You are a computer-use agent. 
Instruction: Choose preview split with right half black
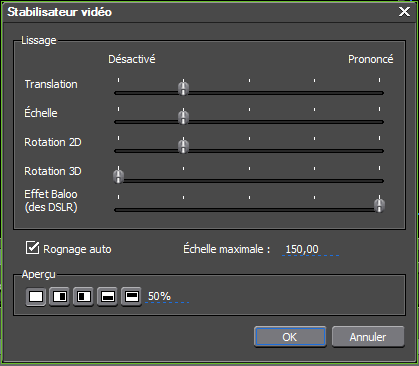[60, 296]
